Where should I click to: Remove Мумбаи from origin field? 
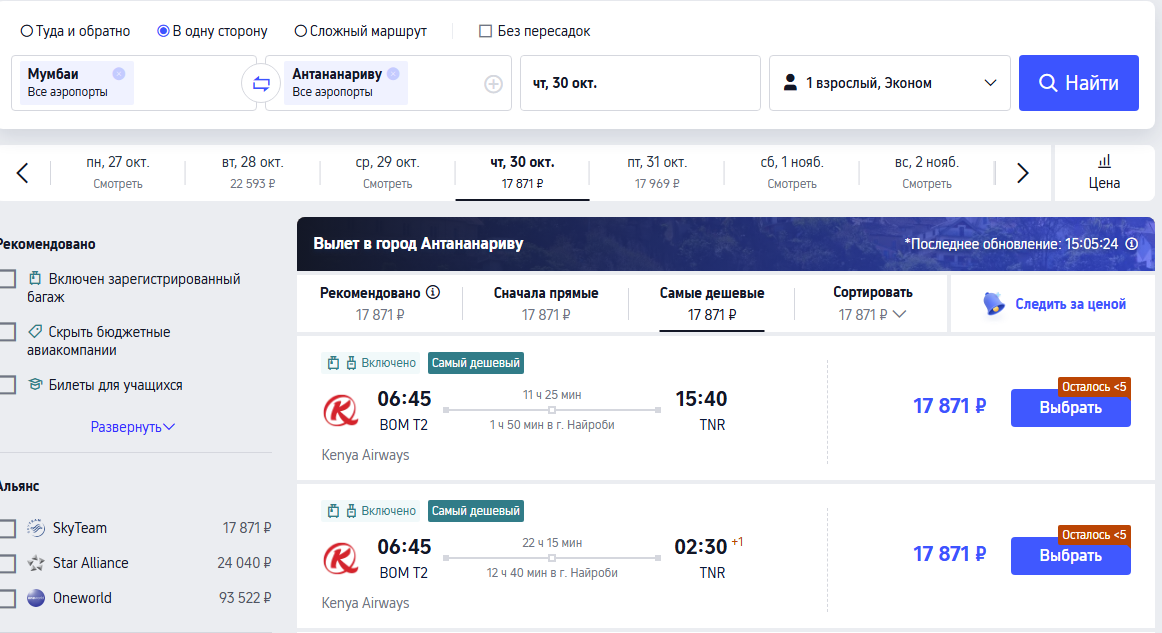pyautogui.click(x=119, y=73)
